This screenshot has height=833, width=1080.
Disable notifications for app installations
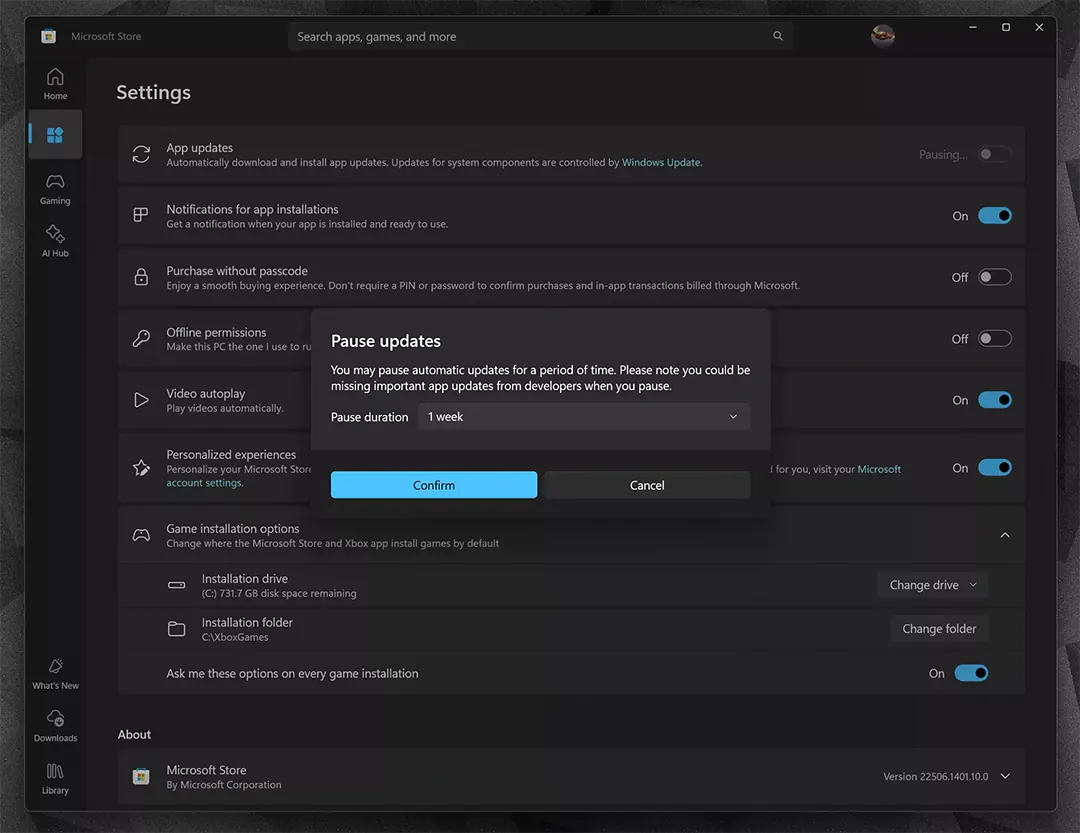click(995, 215)
